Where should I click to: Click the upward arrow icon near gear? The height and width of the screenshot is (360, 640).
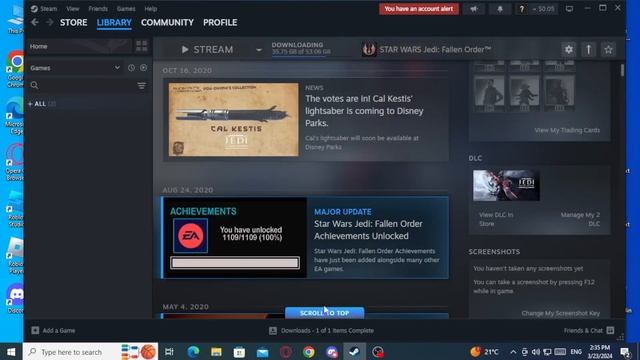[589, 49]
